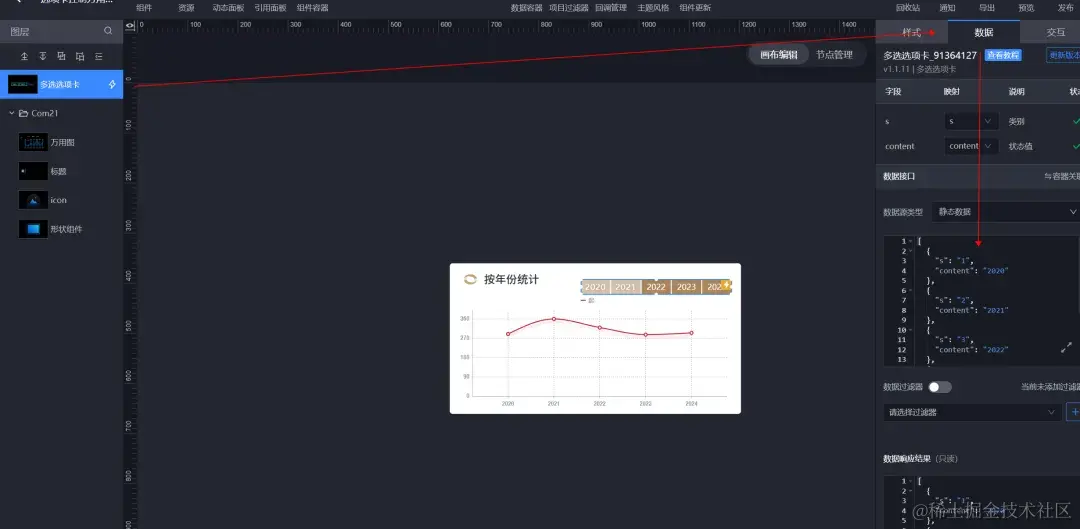Open the 引用面板 menu
Screen dimensions: 1080x529
(x=270, y=8)
